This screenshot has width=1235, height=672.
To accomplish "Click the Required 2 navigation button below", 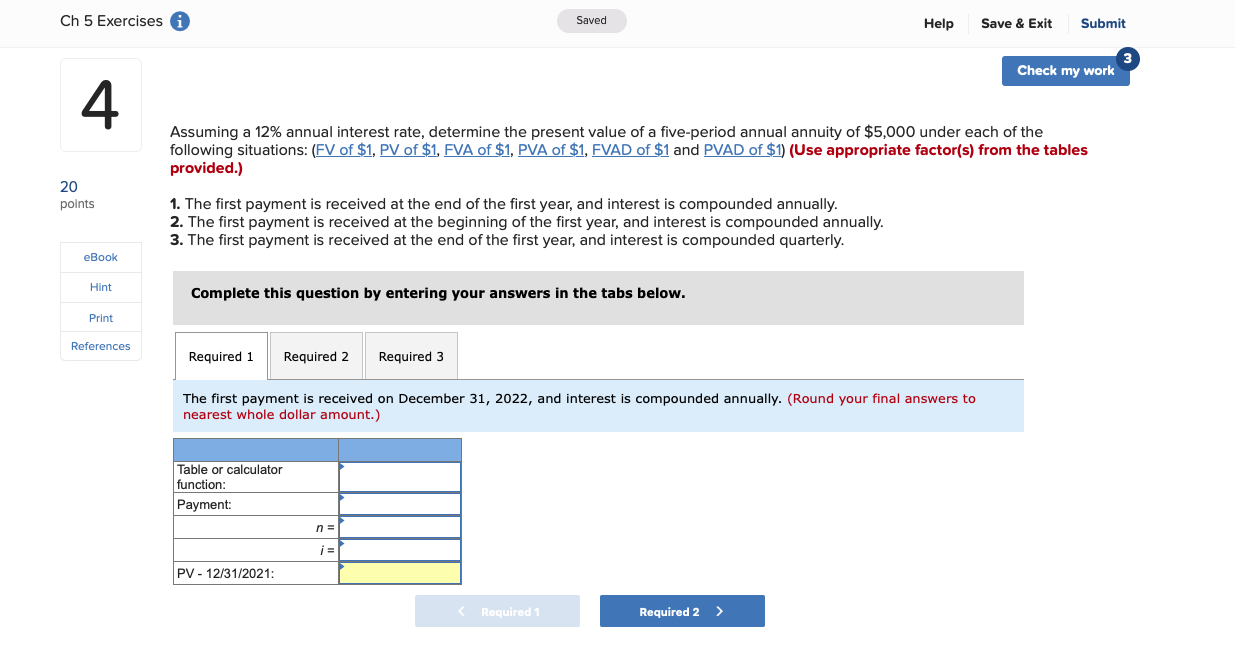I will coord(682,610).
